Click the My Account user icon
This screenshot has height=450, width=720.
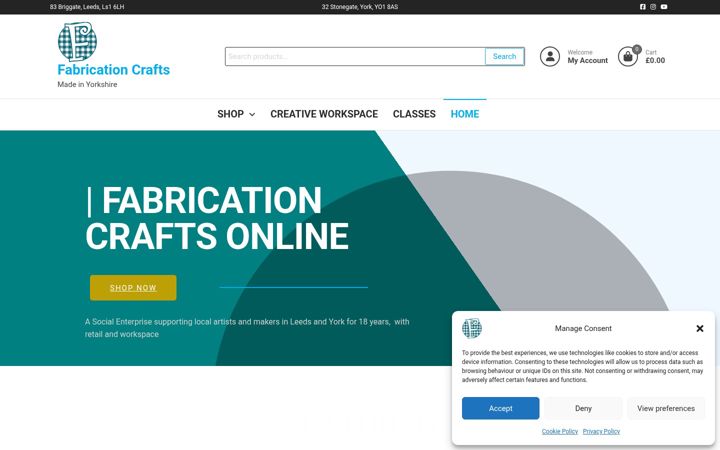[550, 56]
